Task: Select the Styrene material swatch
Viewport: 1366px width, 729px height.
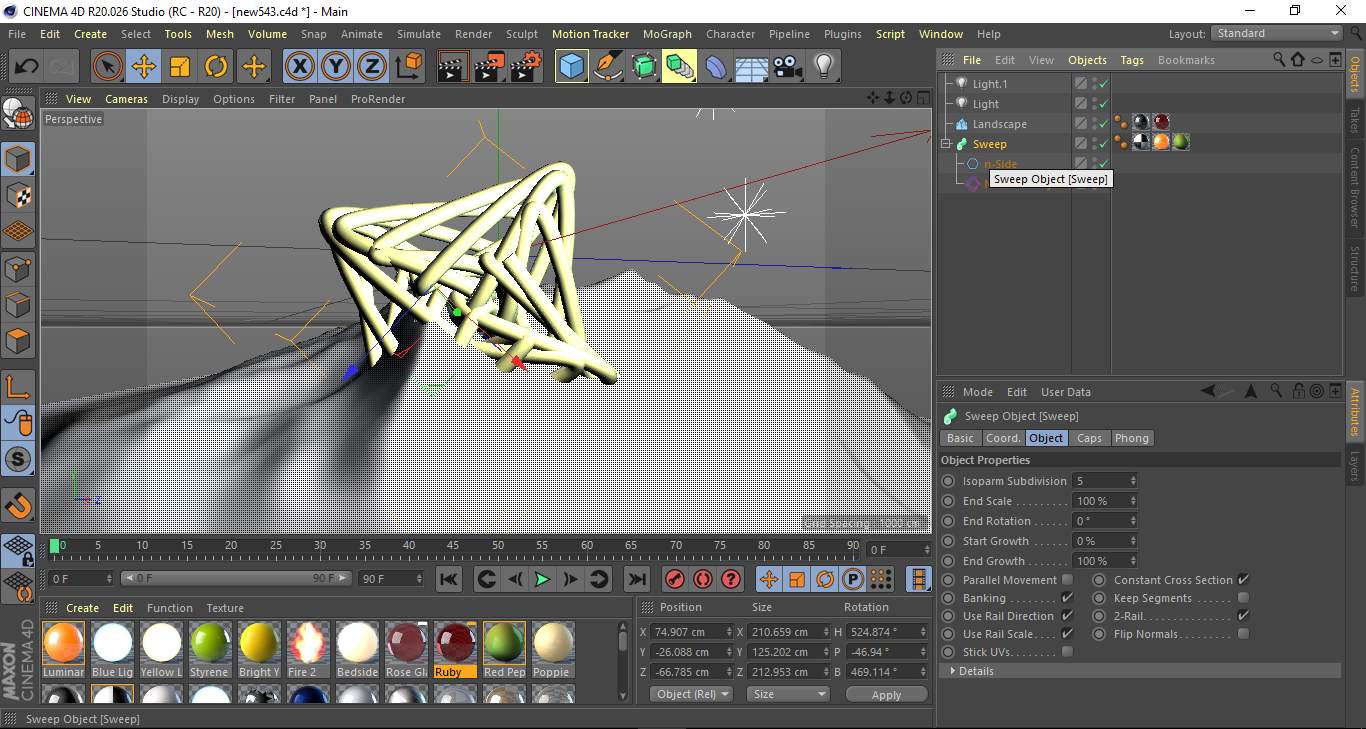Action: pyautogui.click(x=211, y=650)
